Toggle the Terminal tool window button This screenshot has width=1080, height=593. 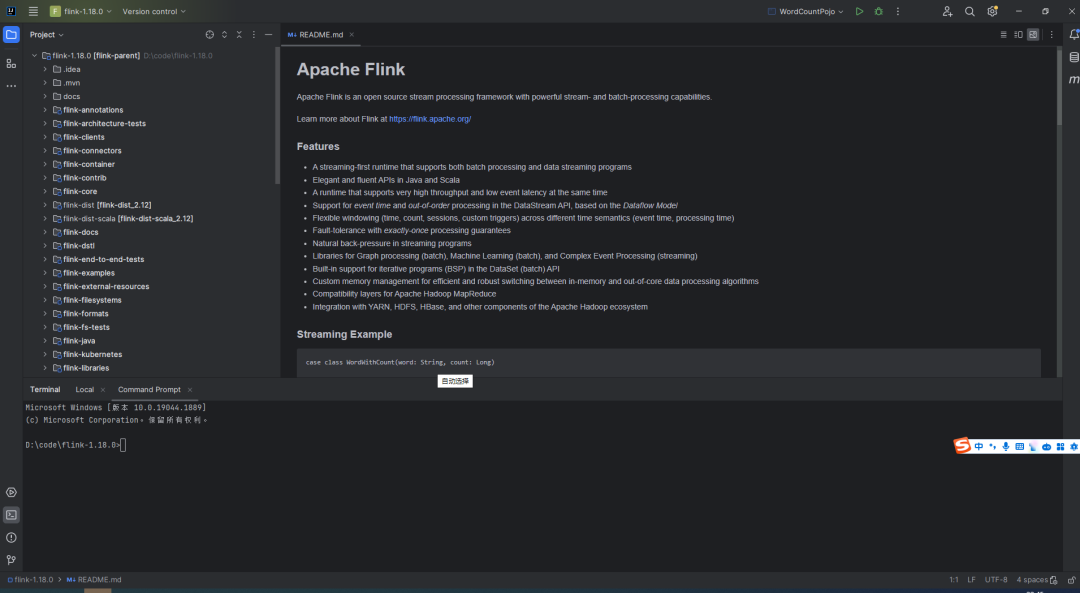click(11, 515)
